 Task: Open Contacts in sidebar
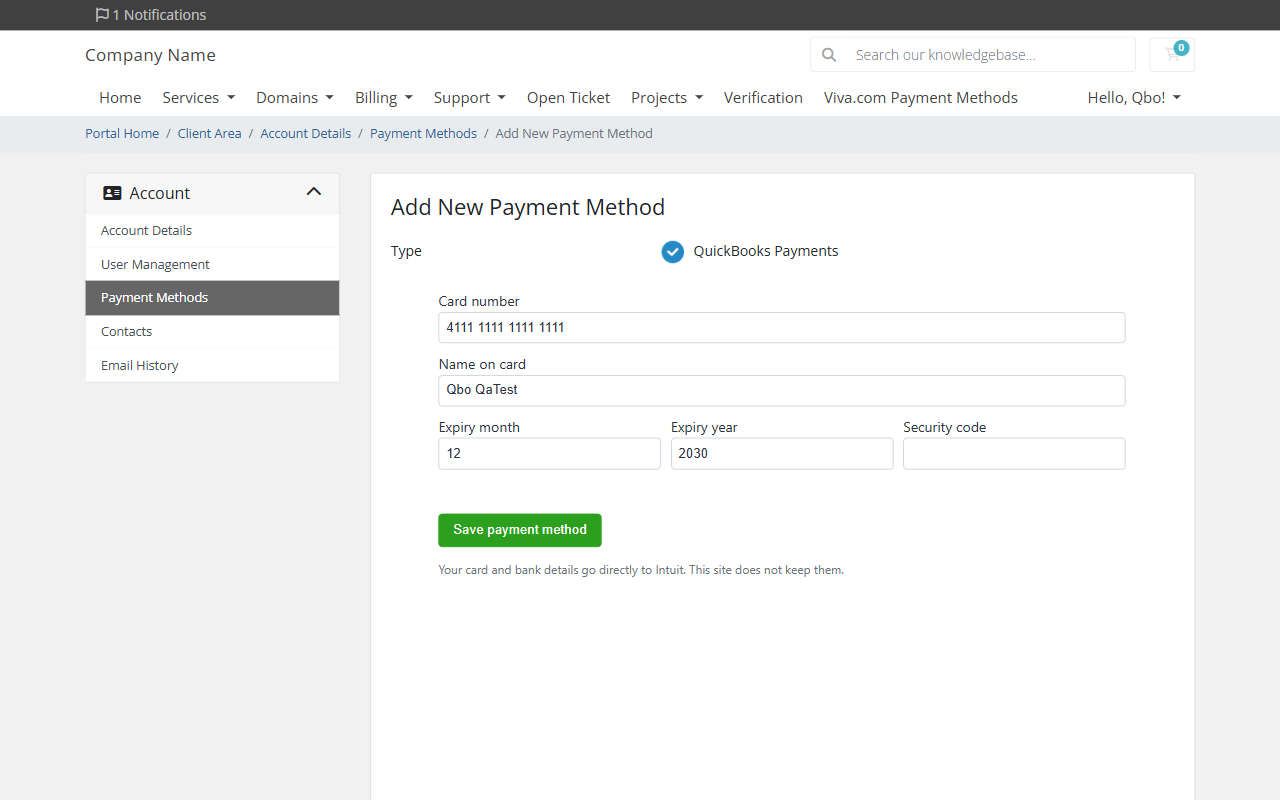click(x=212, y=331)
